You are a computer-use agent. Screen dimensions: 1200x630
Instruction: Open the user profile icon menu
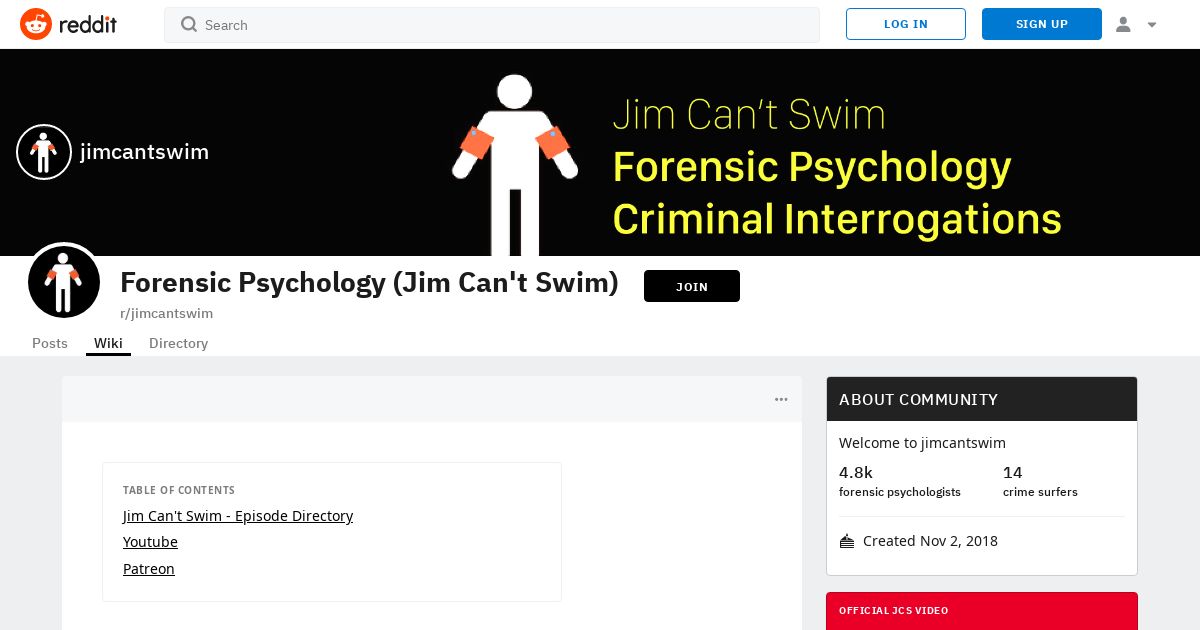click(1123, 24)
